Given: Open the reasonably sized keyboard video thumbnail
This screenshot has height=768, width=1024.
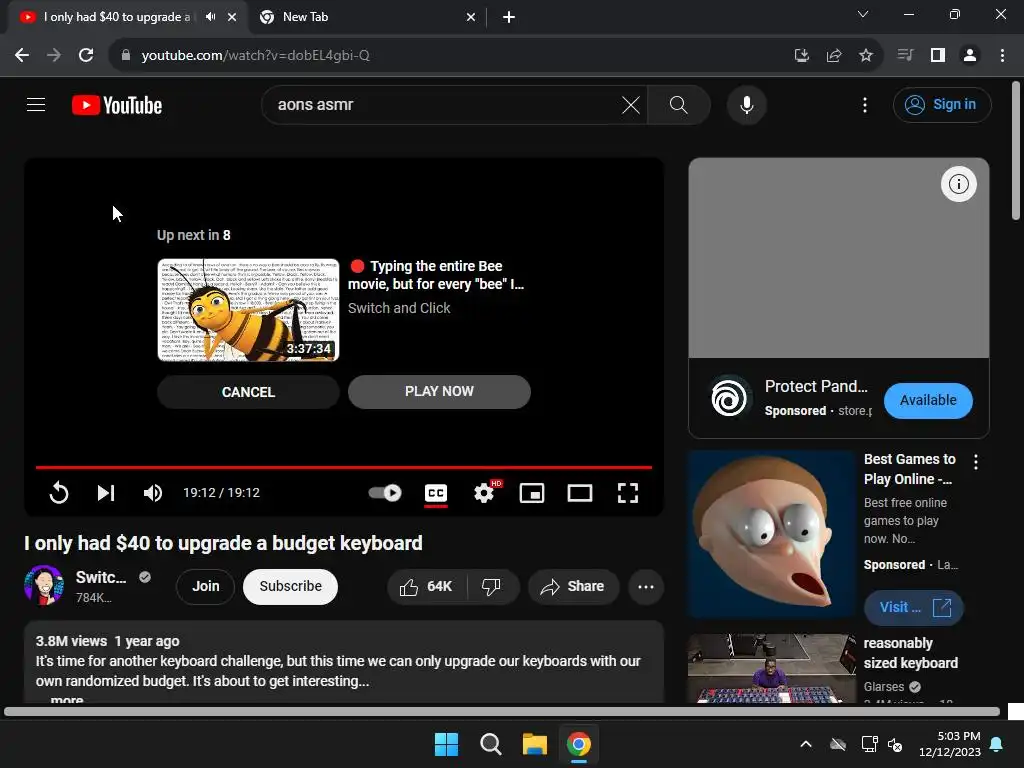Looking at the screenshot, I should [771, 668].
